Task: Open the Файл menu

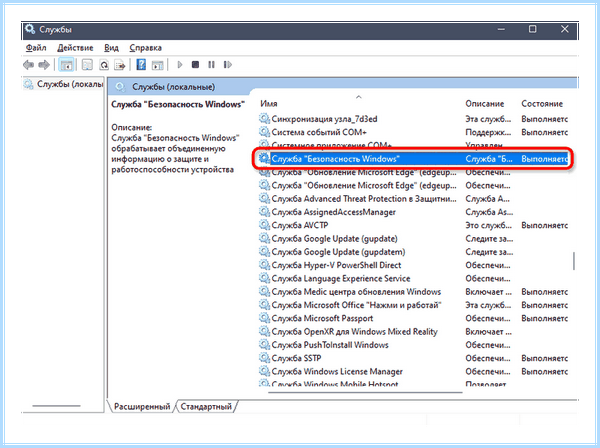Action: click(x=36, y=48)
